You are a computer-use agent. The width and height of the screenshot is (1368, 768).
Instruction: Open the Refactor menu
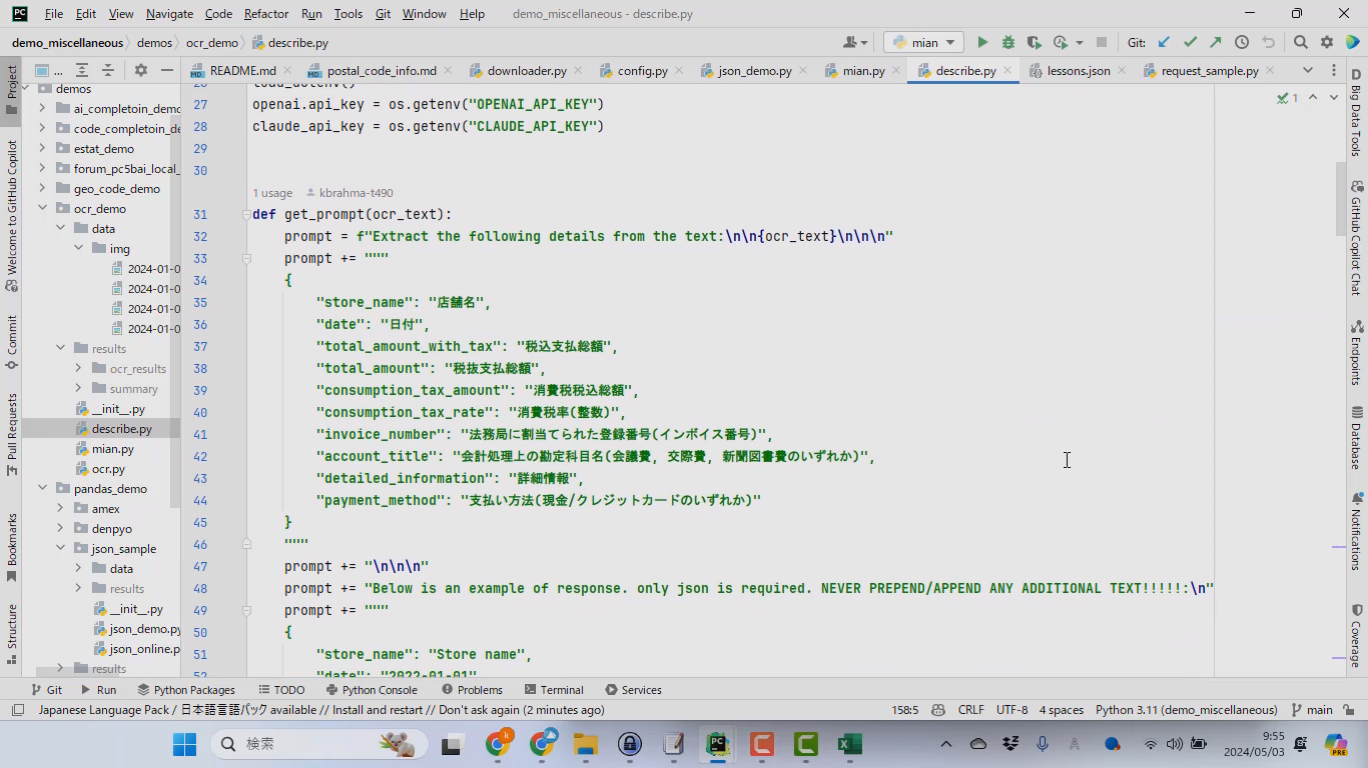click(x=266, y=14)
